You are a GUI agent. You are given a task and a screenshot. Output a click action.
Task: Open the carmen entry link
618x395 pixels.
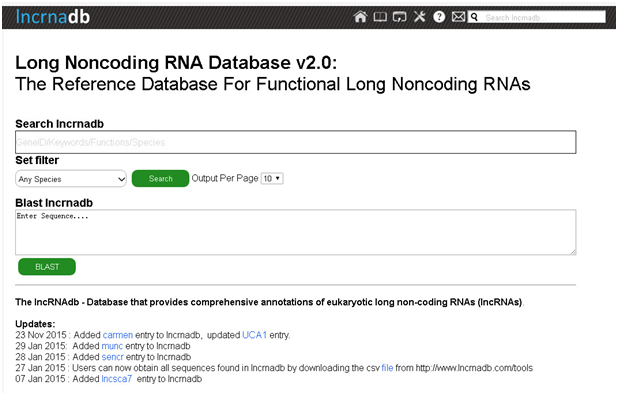pos(118,335)
